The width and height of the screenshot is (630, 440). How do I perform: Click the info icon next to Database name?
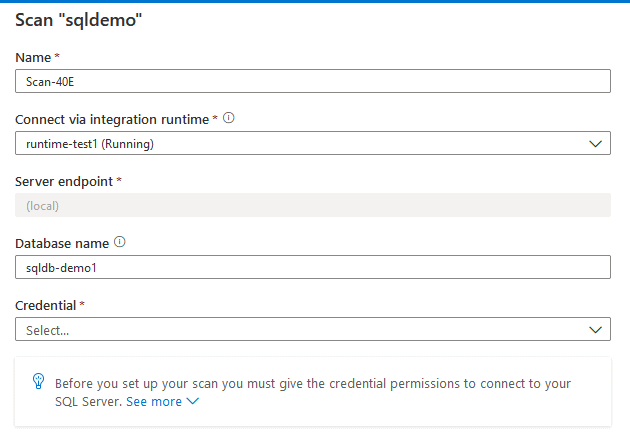tap(121, 242)
